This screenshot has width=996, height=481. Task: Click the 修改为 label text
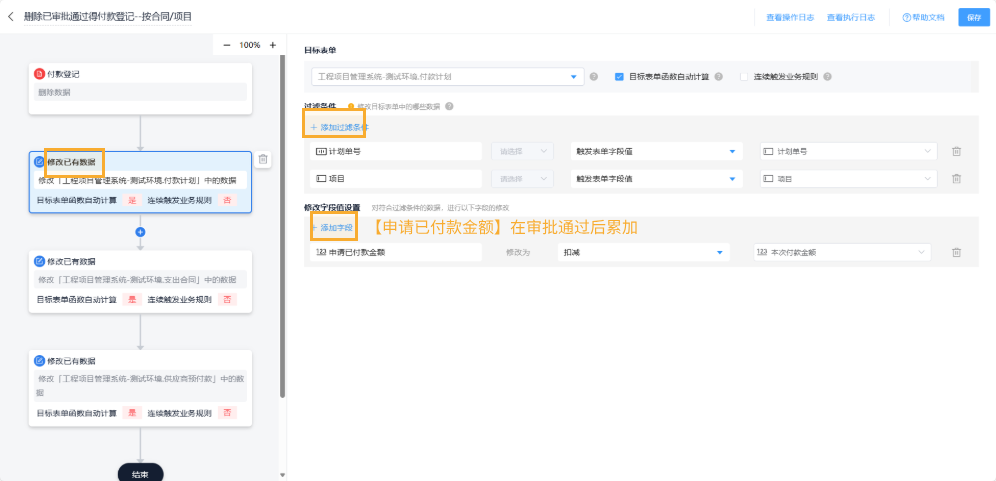pos(518,252)
